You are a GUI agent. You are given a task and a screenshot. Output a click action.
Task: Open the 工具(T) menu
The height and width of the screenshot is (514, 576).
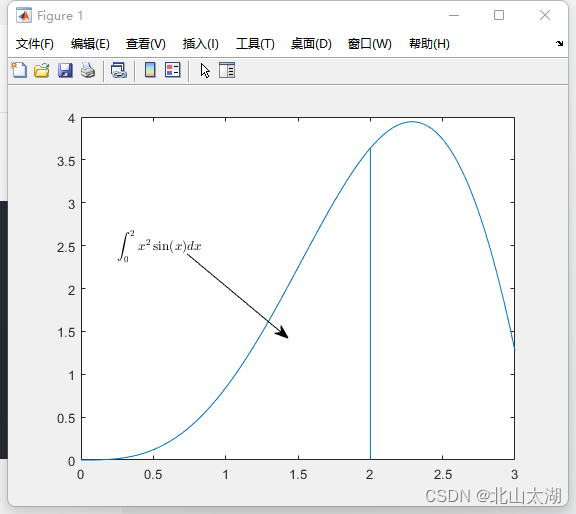pyautogui.click(x=255, y=44)
